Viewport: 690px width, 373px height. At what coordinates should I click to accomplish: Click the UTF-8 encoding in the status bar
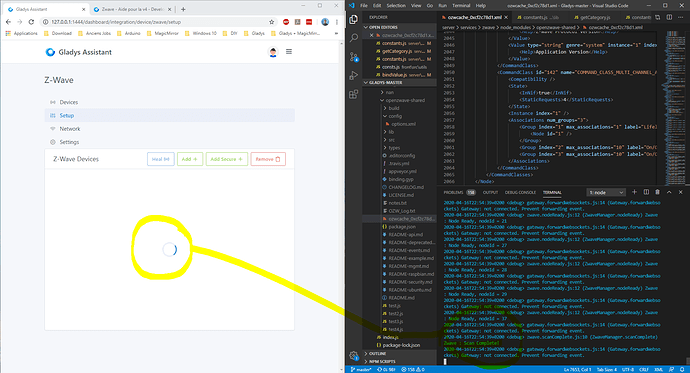pyautogui.click(x=628, y=369)
